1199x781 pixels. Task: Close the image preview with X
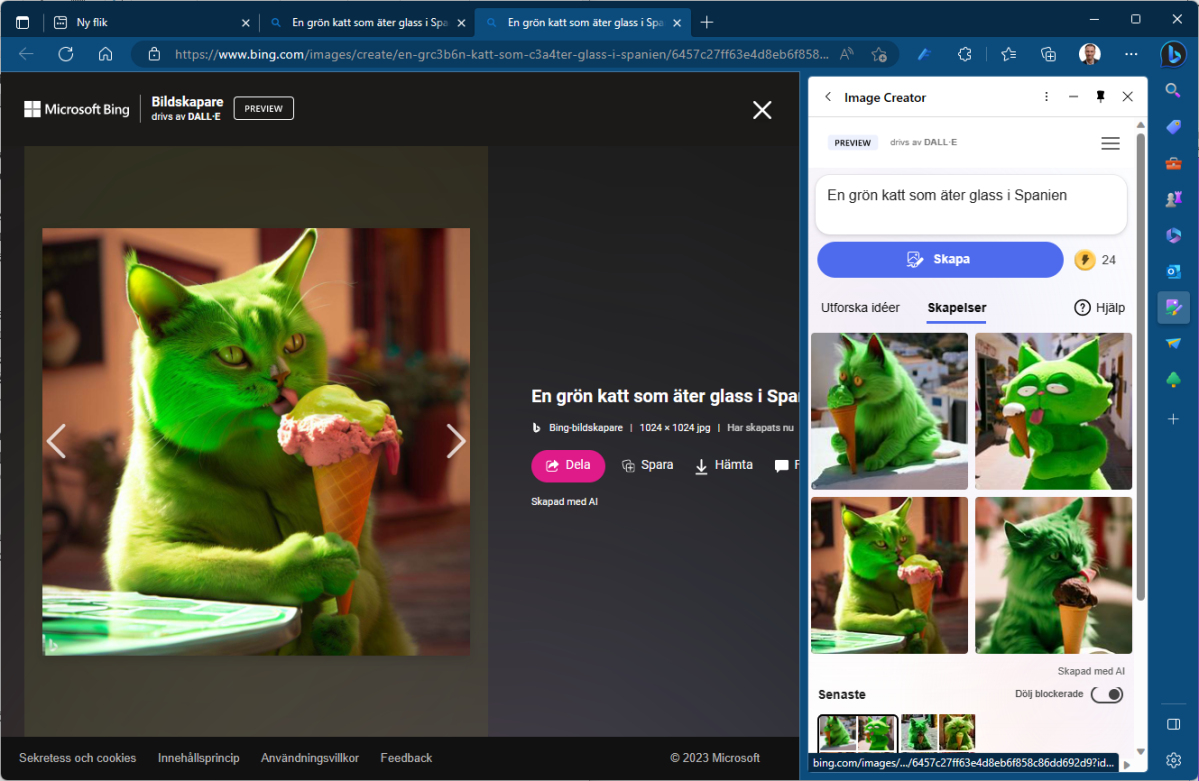pyautogui.click(x=762, y=110)
